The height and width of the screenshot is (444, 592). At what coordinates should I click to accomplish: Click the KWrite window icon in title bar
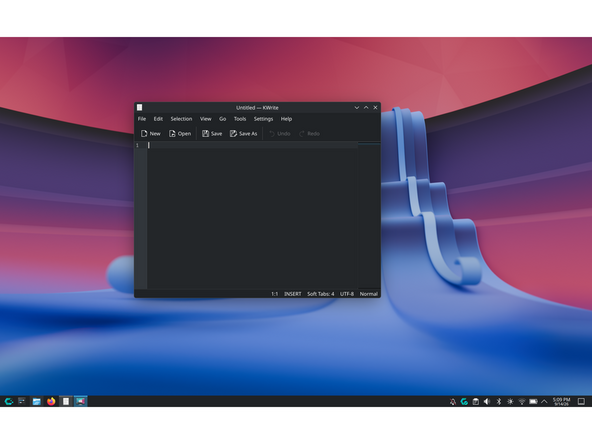coord(139,108)
